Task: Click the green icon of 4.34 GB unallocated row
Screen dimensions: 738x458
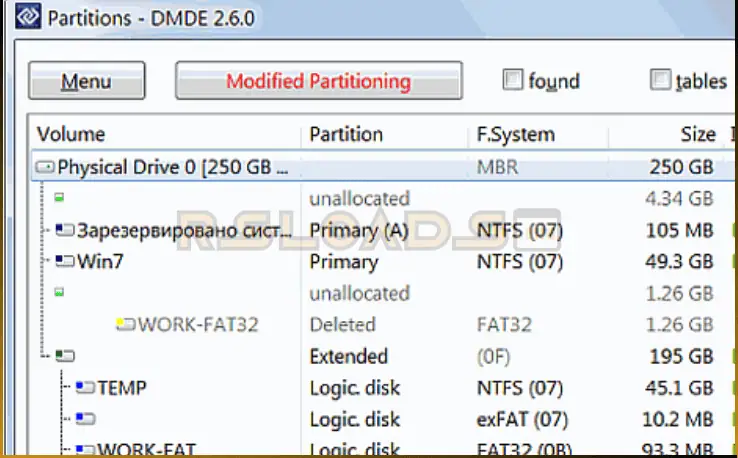Action: 59,198
